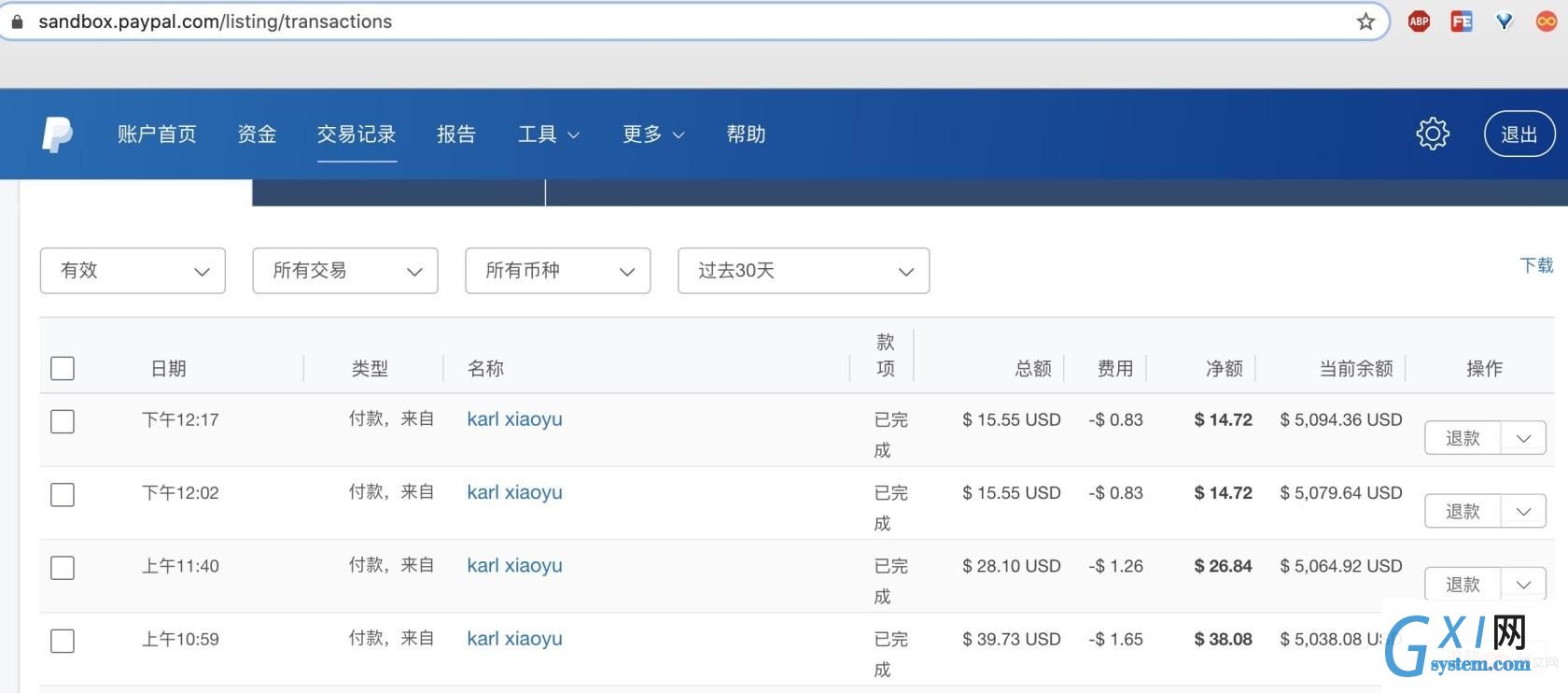Click the $ 5,094.36 USD balance
Screen dimensions: 1568x693
tap(1341, 419)
